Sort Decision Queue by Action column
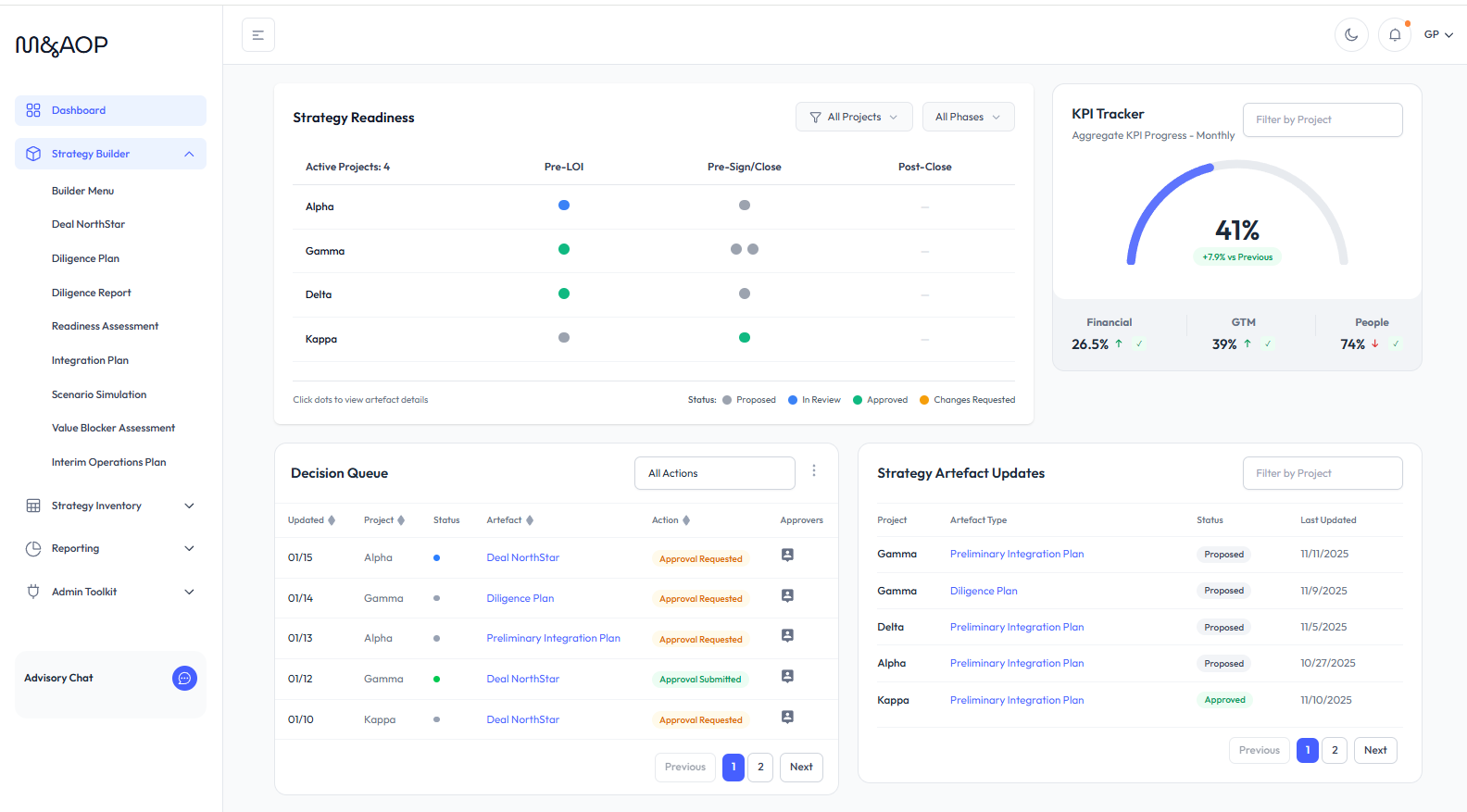 pos(671,520)
